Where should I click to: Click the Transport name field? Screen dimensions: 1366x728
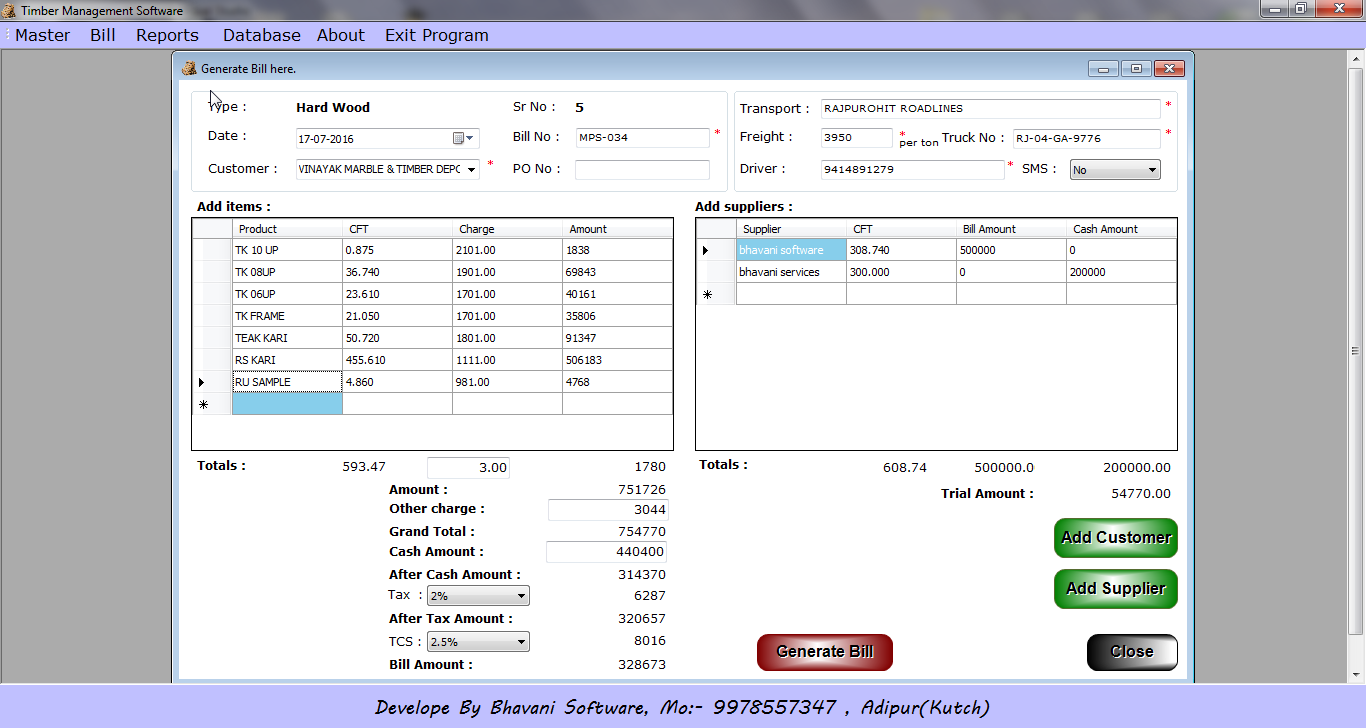point(991,108)
